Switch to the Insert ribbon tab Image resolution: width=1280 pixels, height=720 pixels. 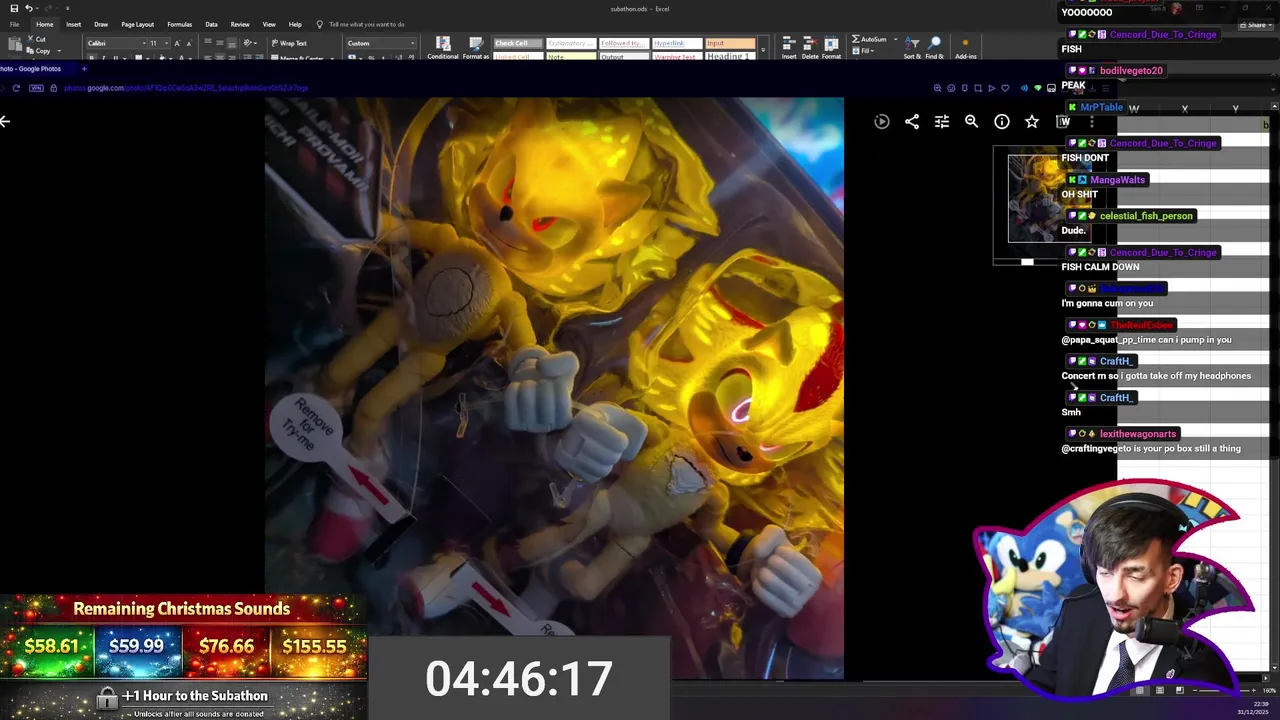click(x=73, y=24)
